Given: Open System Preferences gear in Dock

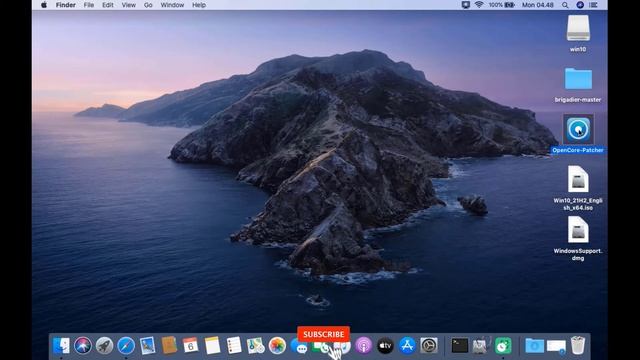Looking at the screenshot, I should click(x=429, y=346).
